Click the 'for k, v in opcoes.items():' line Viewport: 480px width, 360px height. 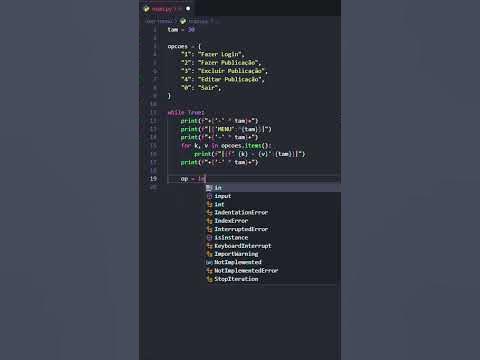point(226,146)
